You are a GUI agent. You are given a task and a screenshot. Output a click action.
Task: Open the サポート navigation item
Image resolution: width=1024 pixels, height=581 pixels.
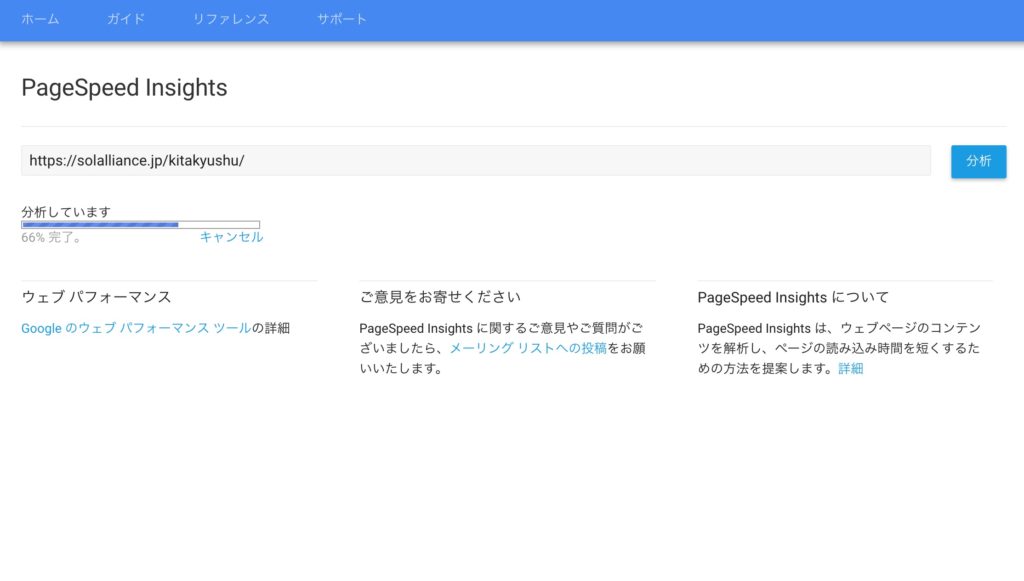[342, 19]
